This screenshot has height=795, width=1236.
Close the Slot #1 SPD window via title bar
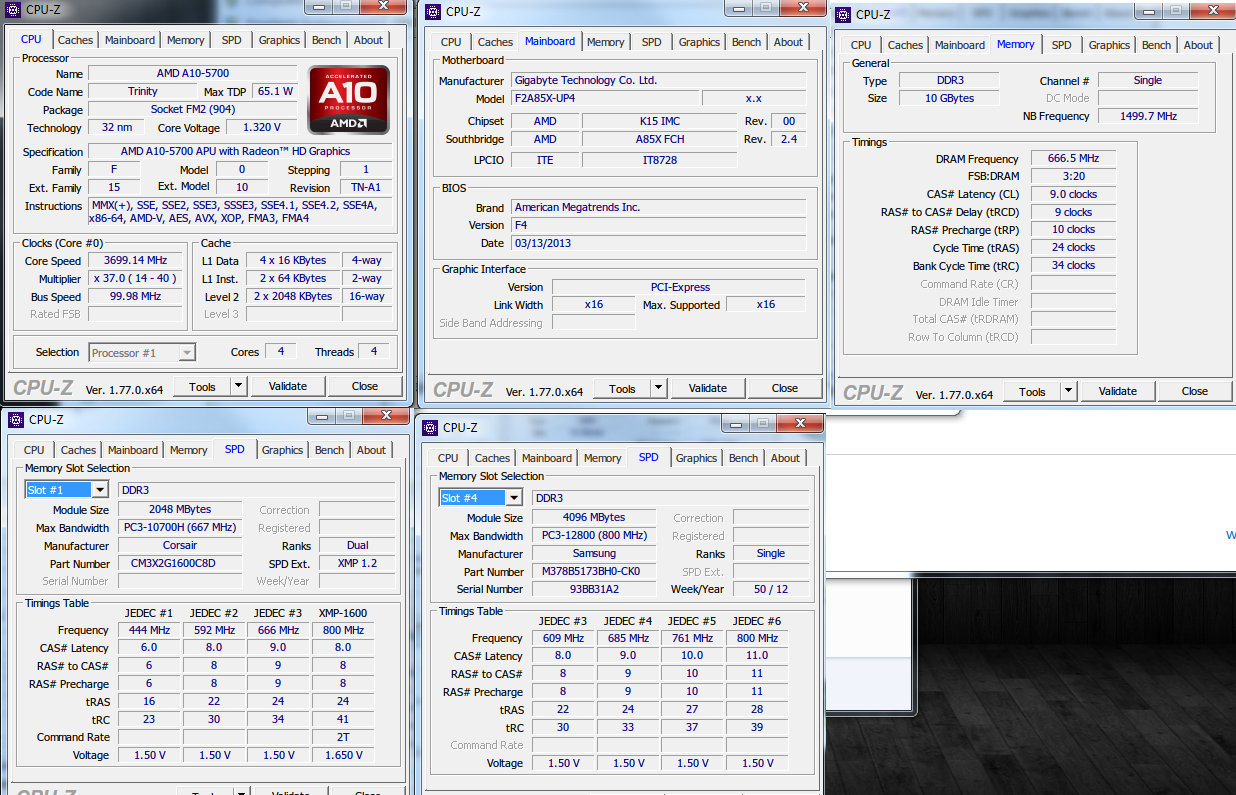point(386,416)
